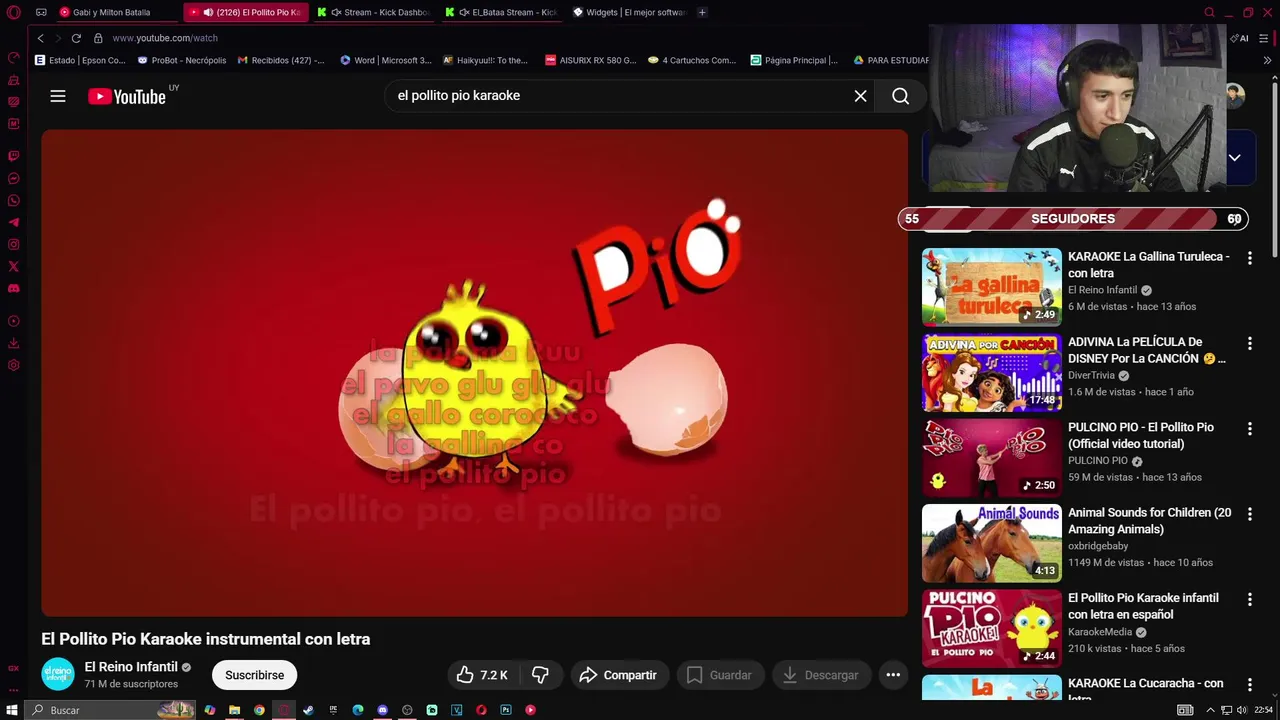Open Word | Microsoft 3... bookmark

click(x=386, y=60)
